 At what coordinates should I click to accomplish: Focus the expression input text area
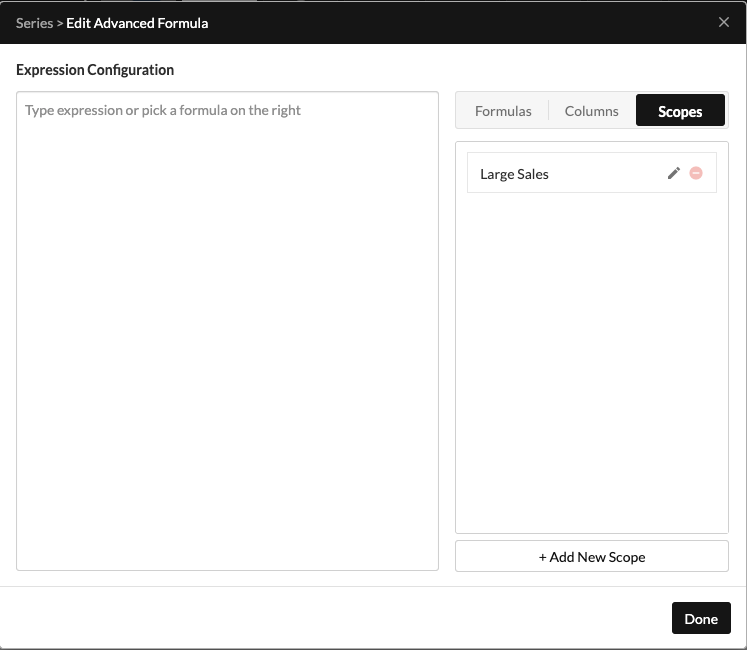[227, 331]
